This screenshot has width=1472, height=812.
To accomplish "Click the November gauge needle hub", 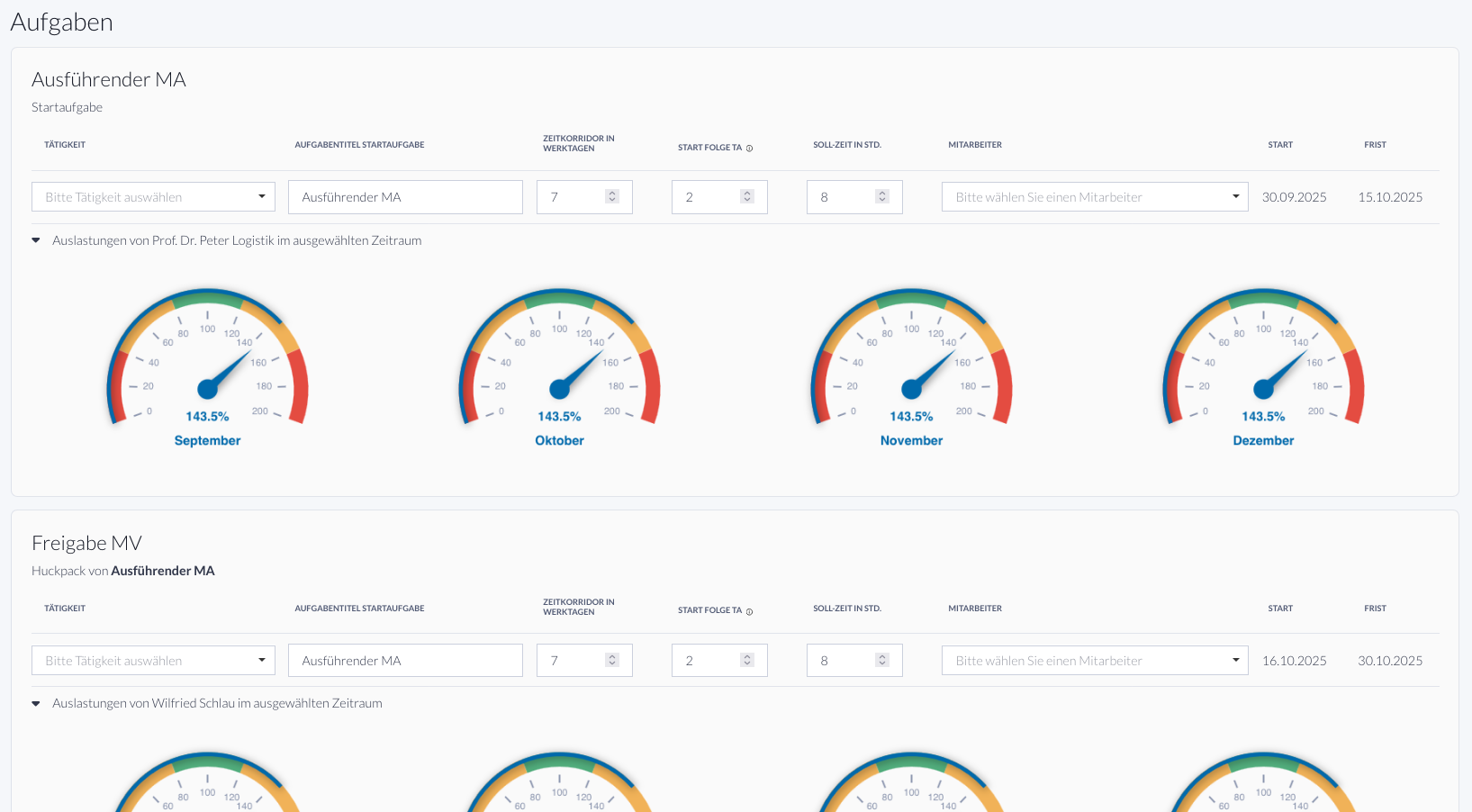I will pos(911,389).
